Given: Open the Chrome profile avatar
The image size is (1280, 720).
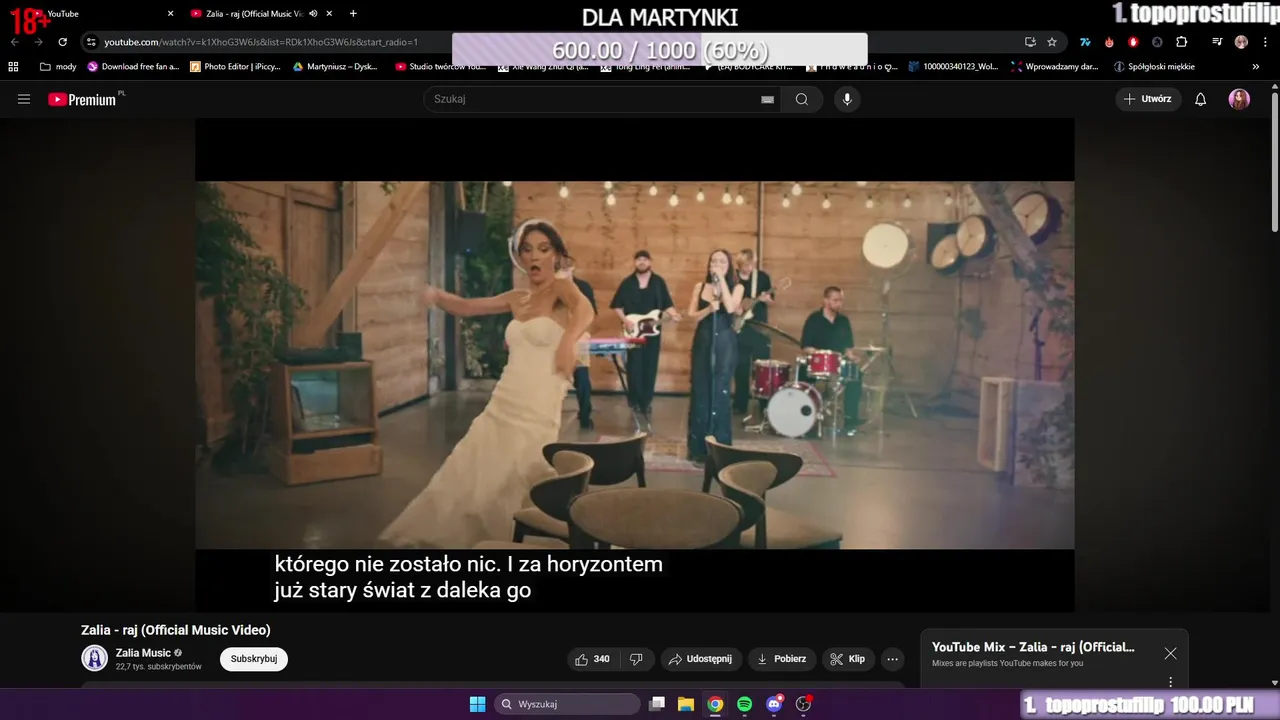Looking at the screenshot, I should click(1241, 42).
